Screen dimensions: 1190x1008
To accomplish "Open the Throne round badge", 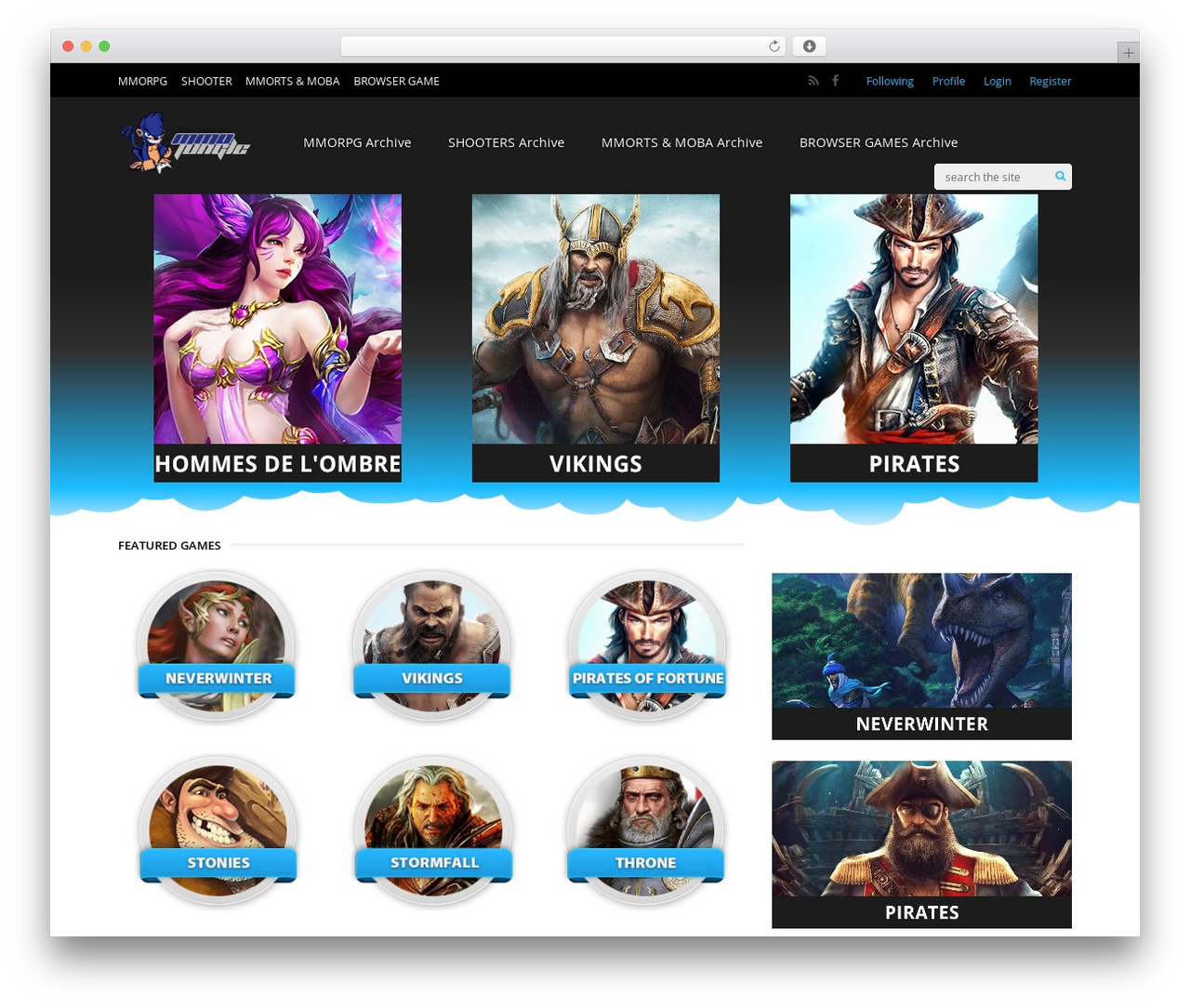I will point(645,829).
